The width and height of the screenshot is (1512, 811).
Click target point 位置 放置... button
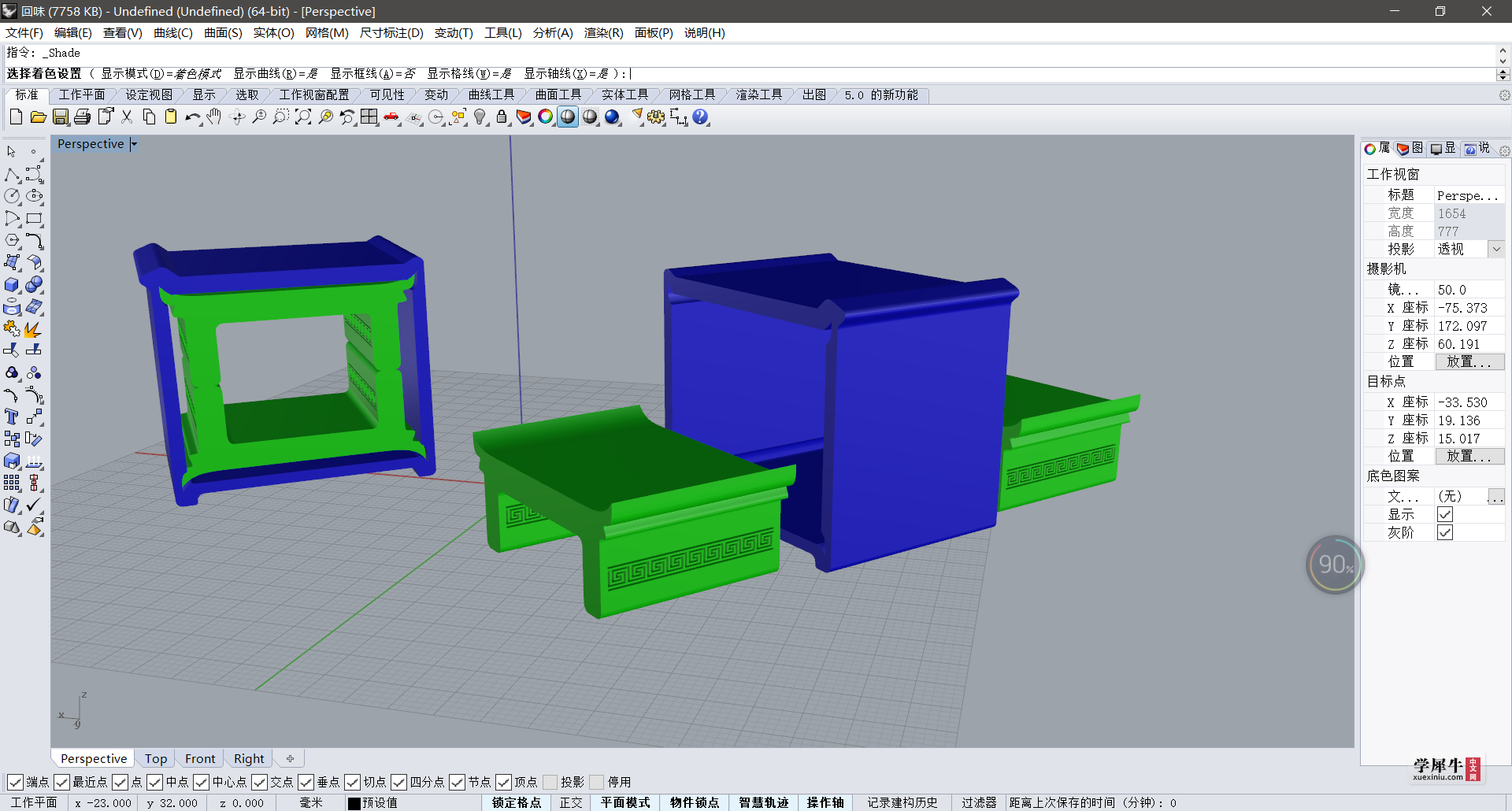point(1469,456)
